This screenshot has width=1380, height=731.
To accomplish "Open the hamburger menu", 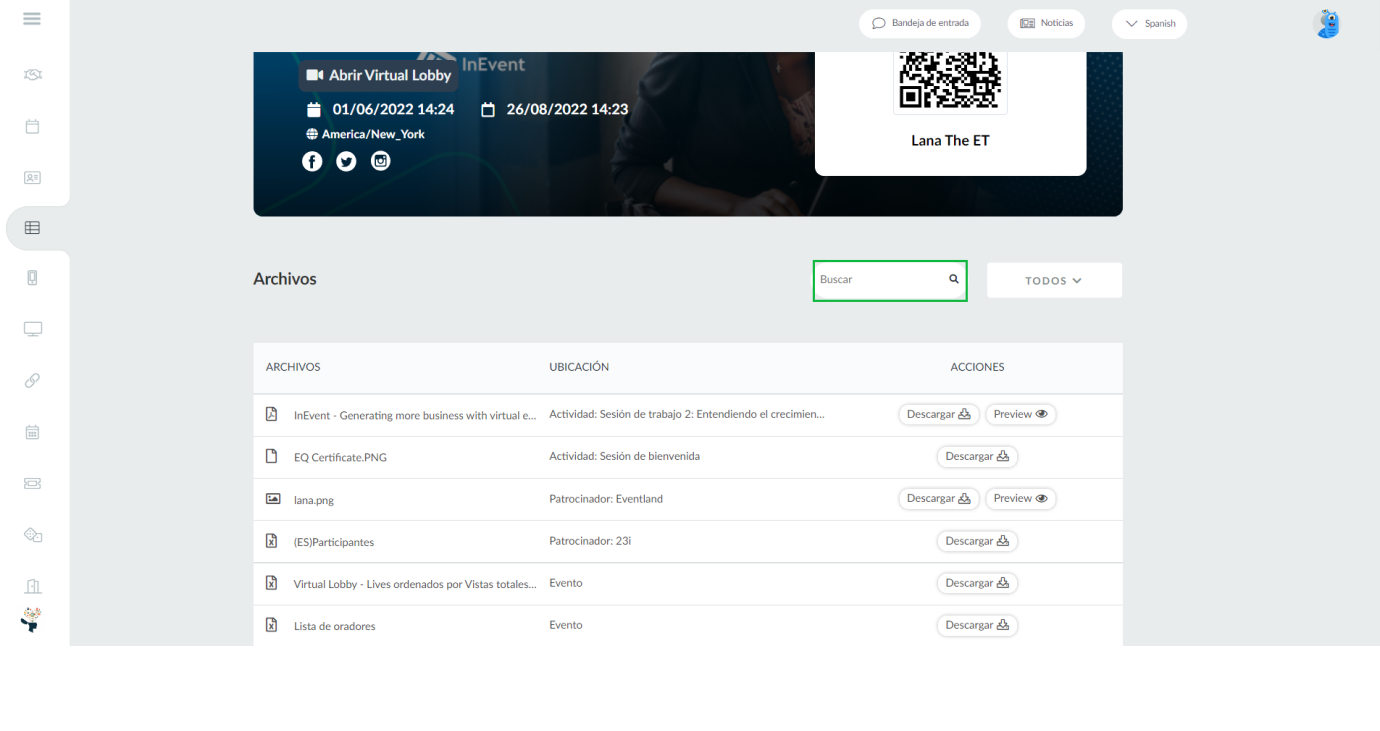I will pos(32,19).
